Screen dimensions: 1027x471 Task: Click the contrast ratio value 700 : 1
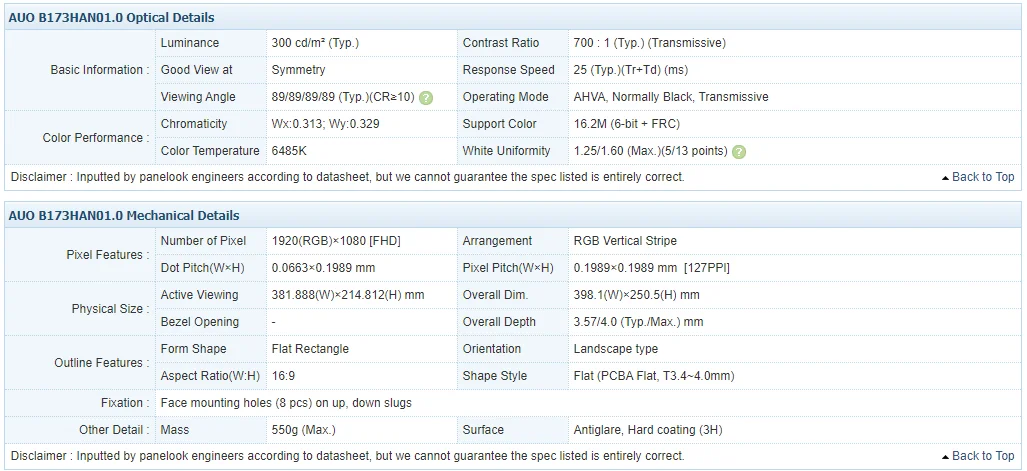649,43
